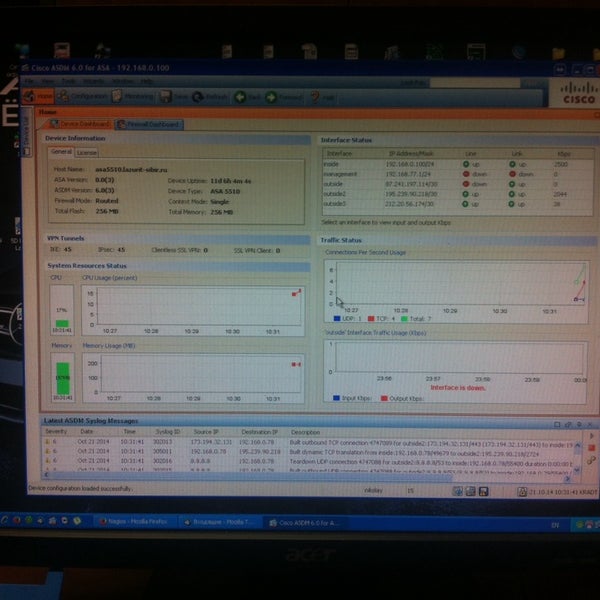Select the General tab in Device Information
This screenshot has width=600, height=600.
point(61,152)
